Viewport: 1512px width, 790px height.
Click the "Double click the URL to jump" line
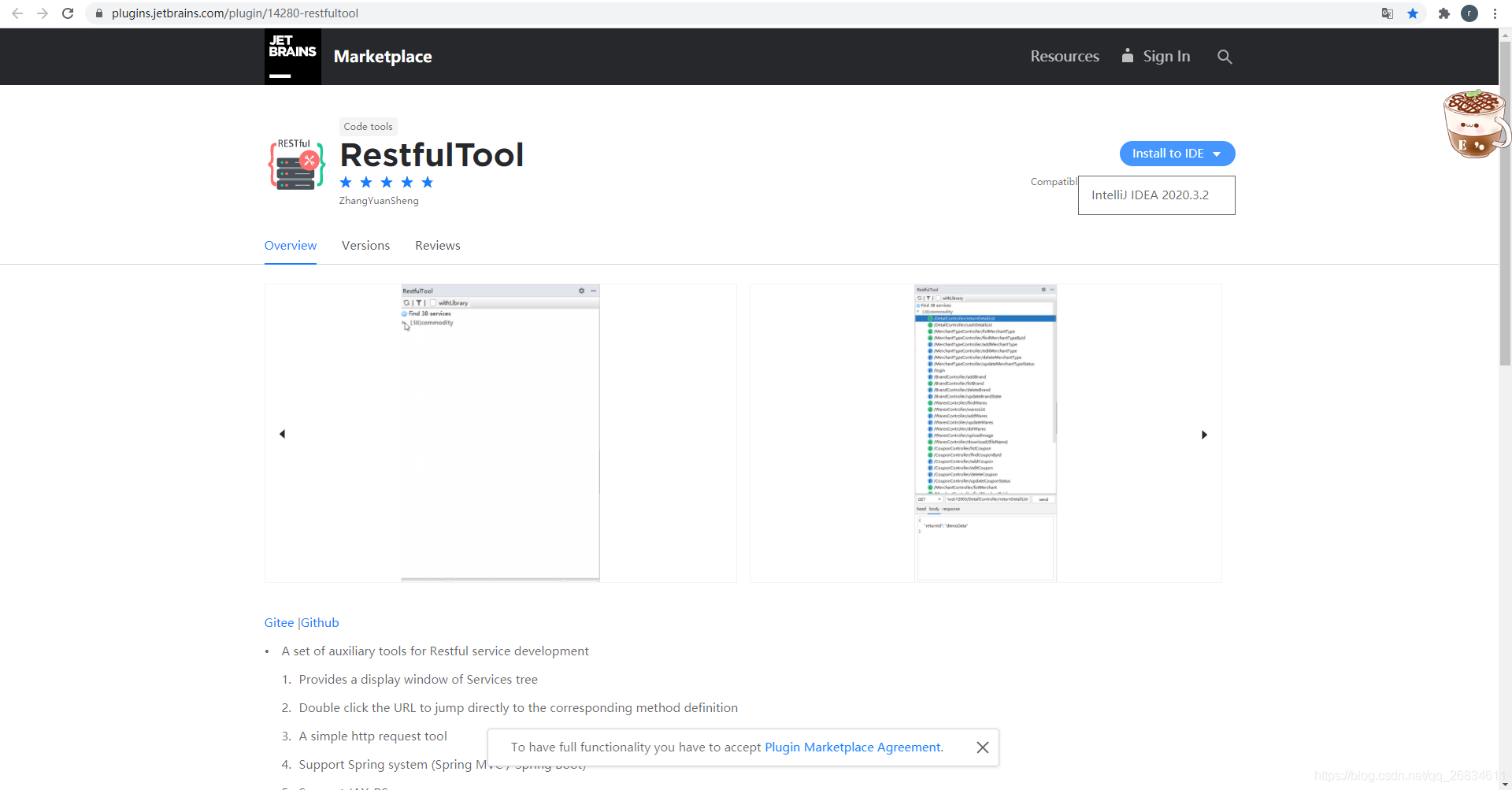tap(518, 708)
